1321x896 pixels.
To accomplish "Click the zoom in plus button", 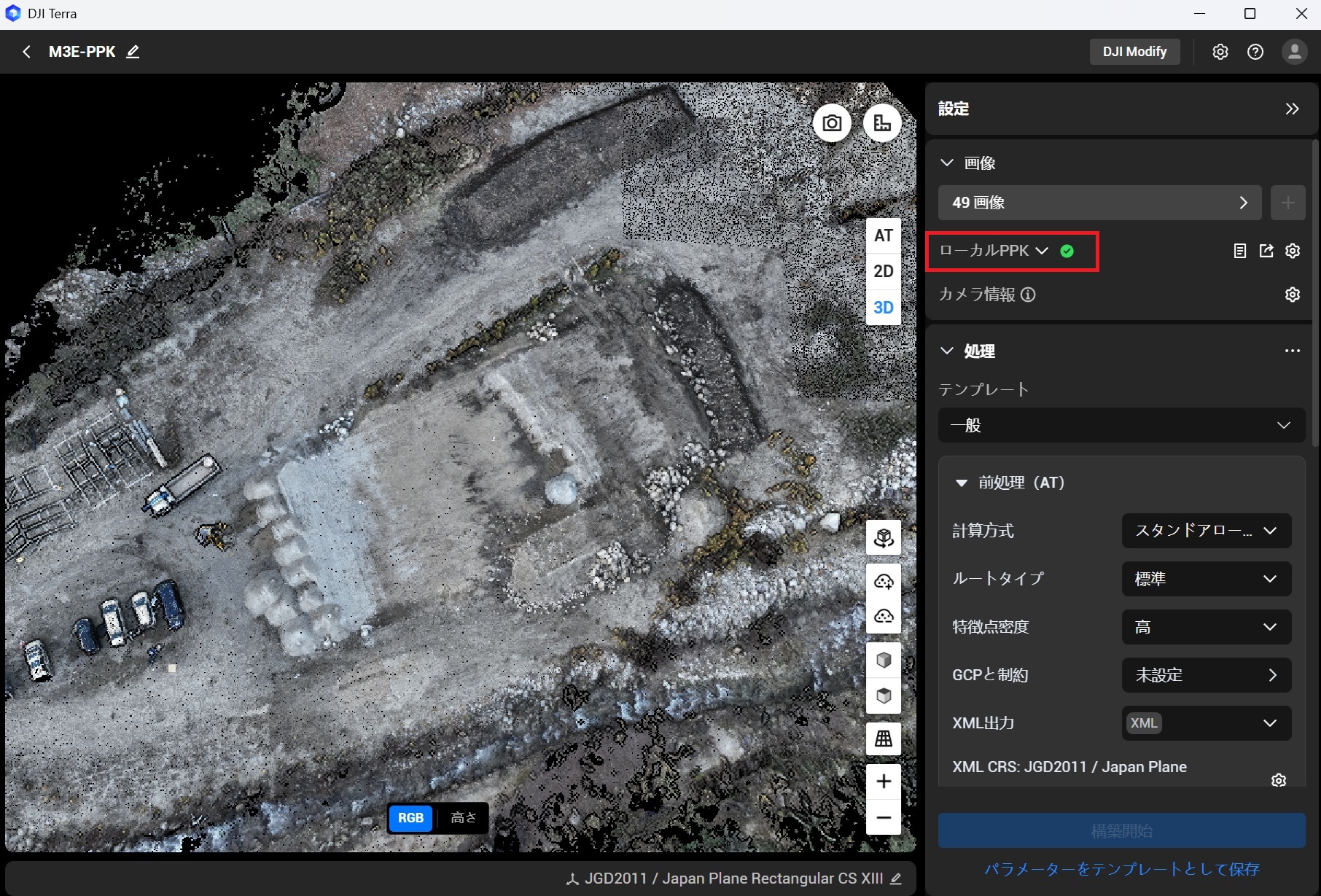I will 884,782.
